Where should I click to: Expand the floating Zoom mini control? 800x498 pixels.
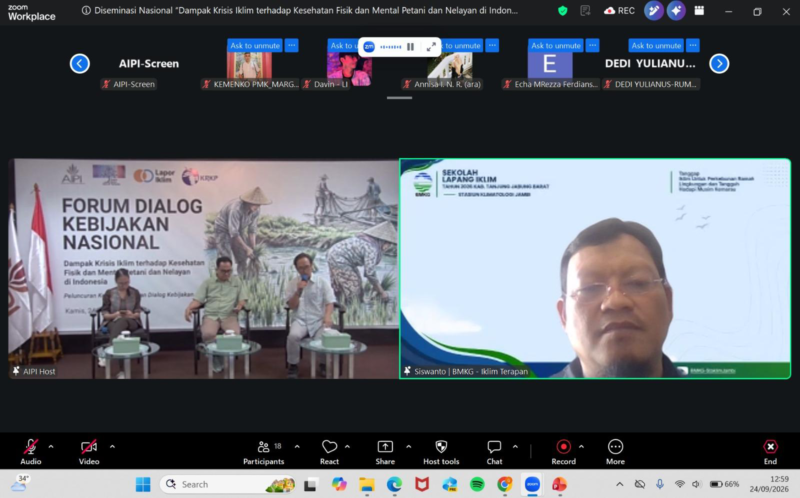(x=431, y=47)
